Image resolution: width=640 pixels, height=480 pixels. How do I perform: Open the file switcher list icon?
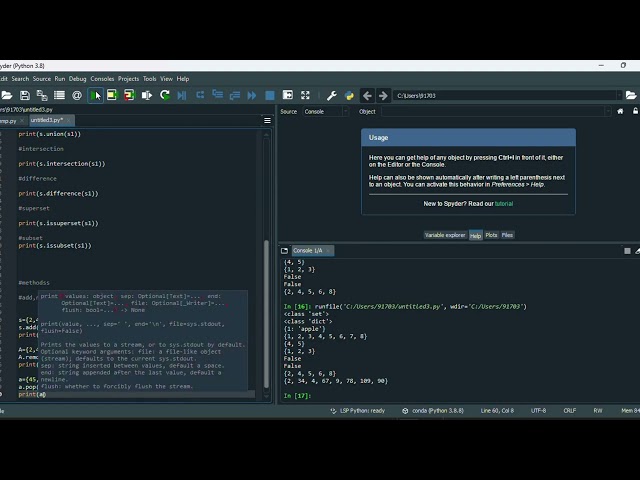point(59,96)
